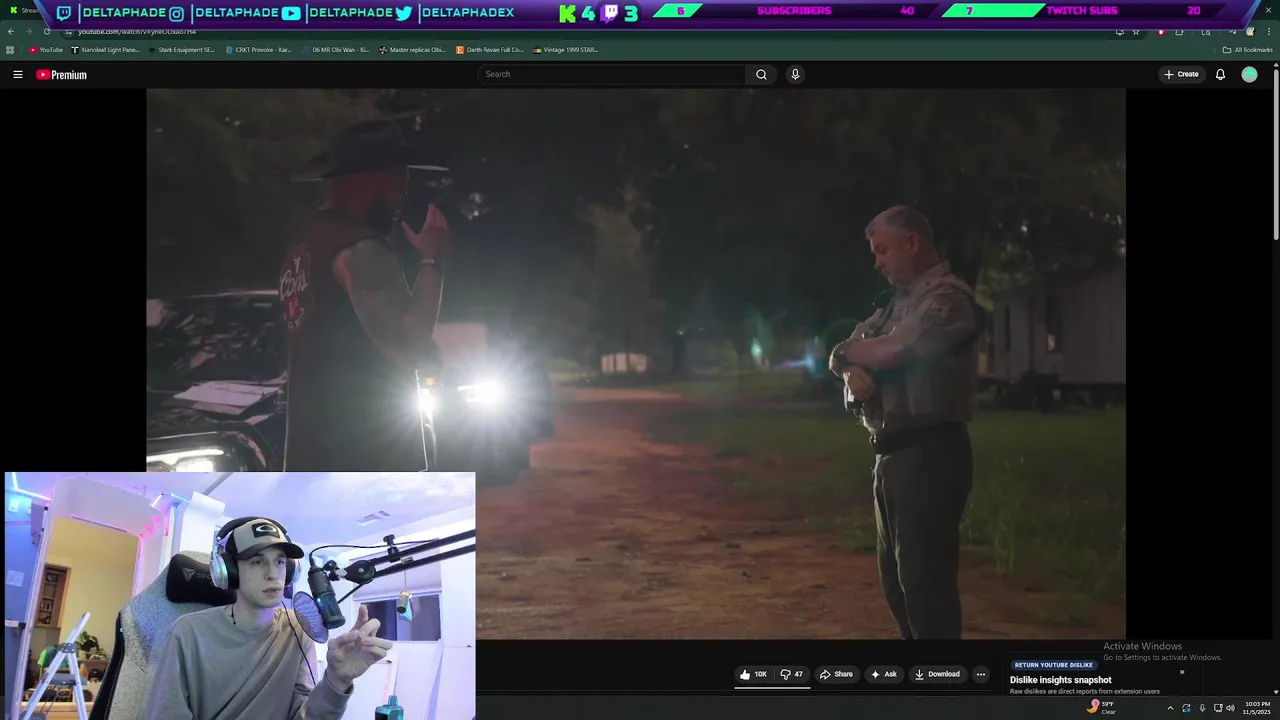Click the browser profile avatar icon
The width and height of the screenshot is (1280, 720).
tap(1250, 31)
